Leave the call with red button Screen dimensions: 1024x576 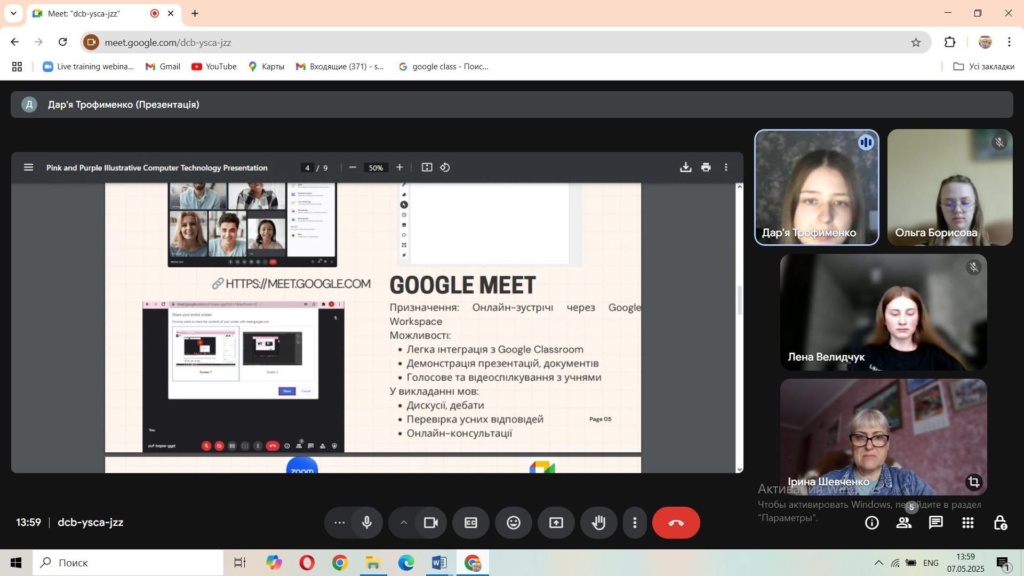coord(676,522)
